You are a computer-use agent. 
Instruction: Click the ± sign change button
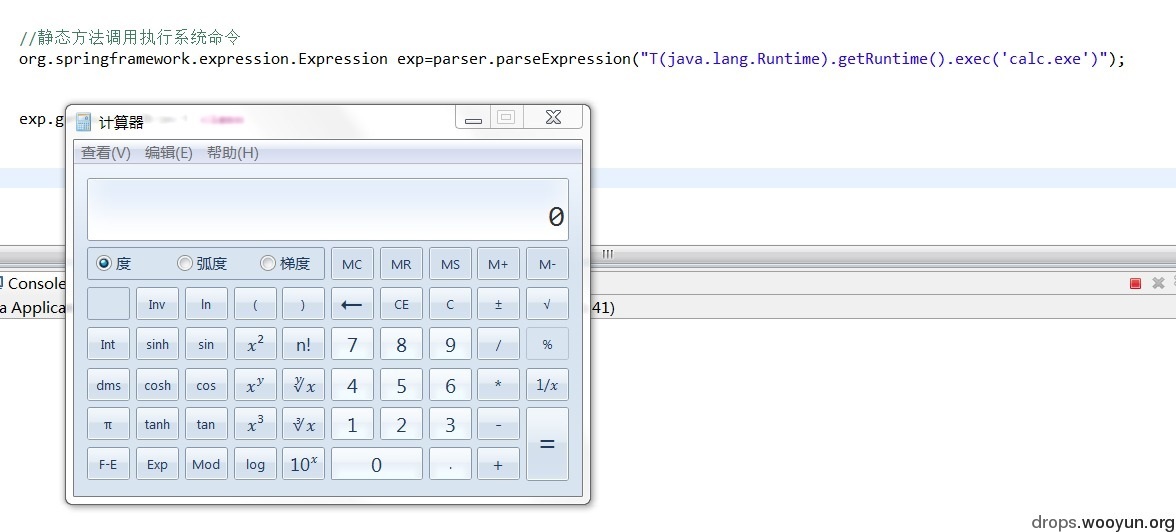(498, 304)
